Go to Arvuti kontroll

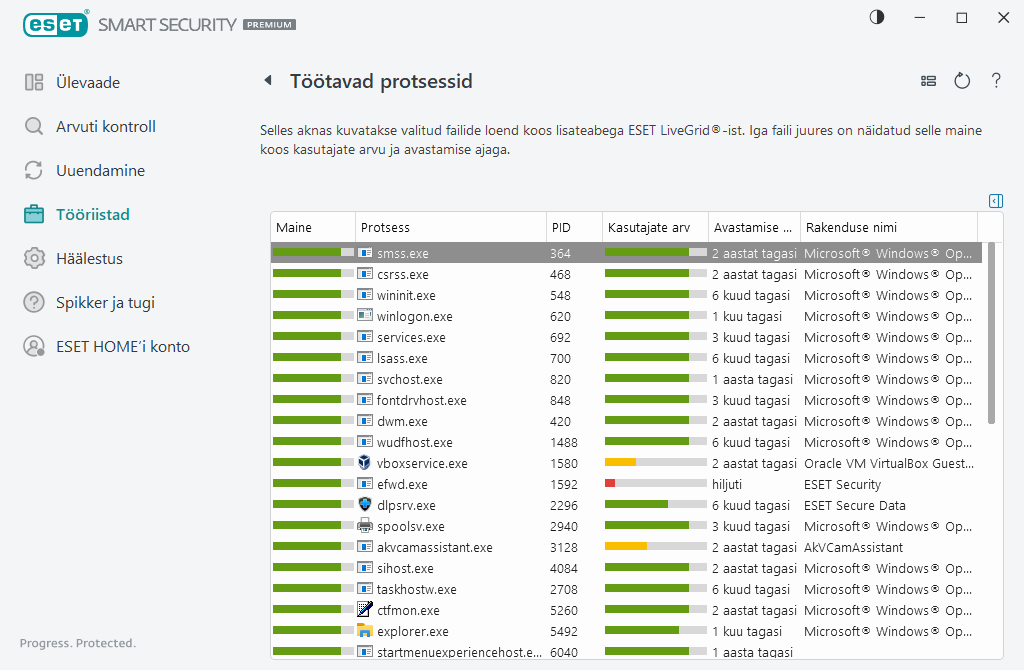click(105, 127)
